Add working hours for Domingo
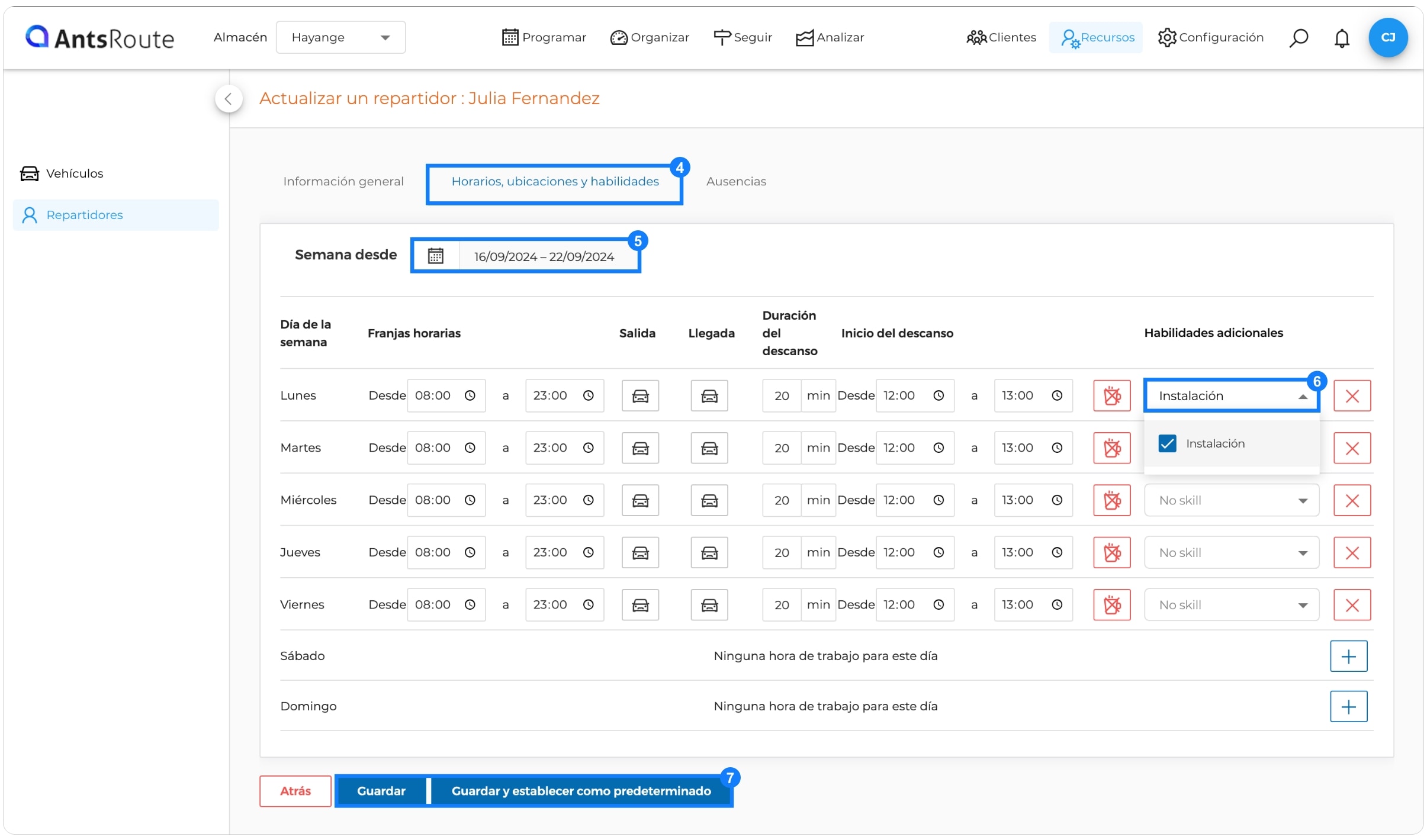 pos(1349,706)
